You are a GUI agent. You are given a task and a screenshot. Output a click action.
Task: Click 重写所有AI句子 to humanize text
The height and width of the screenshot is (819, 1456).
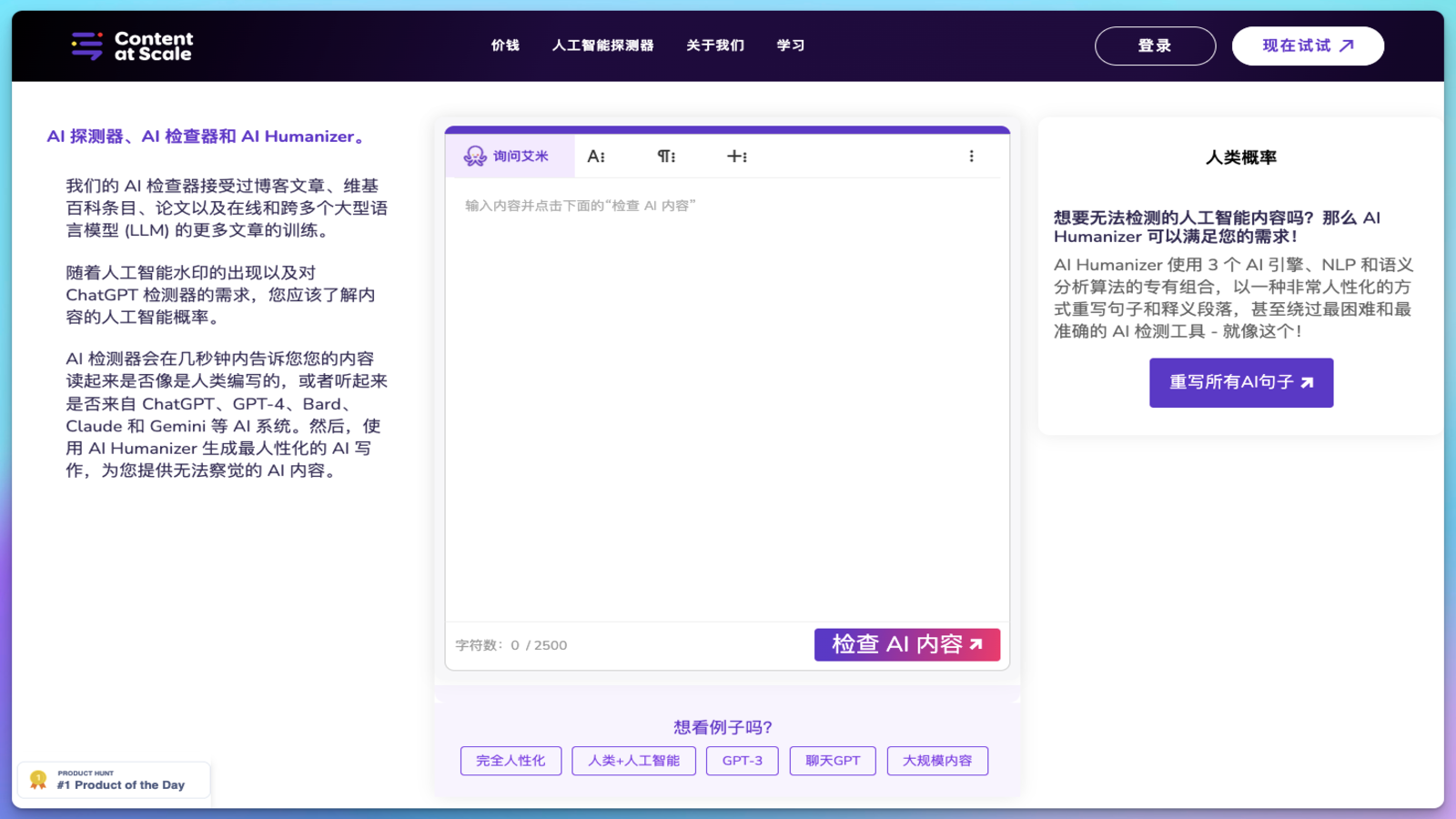pos(1240,382)
